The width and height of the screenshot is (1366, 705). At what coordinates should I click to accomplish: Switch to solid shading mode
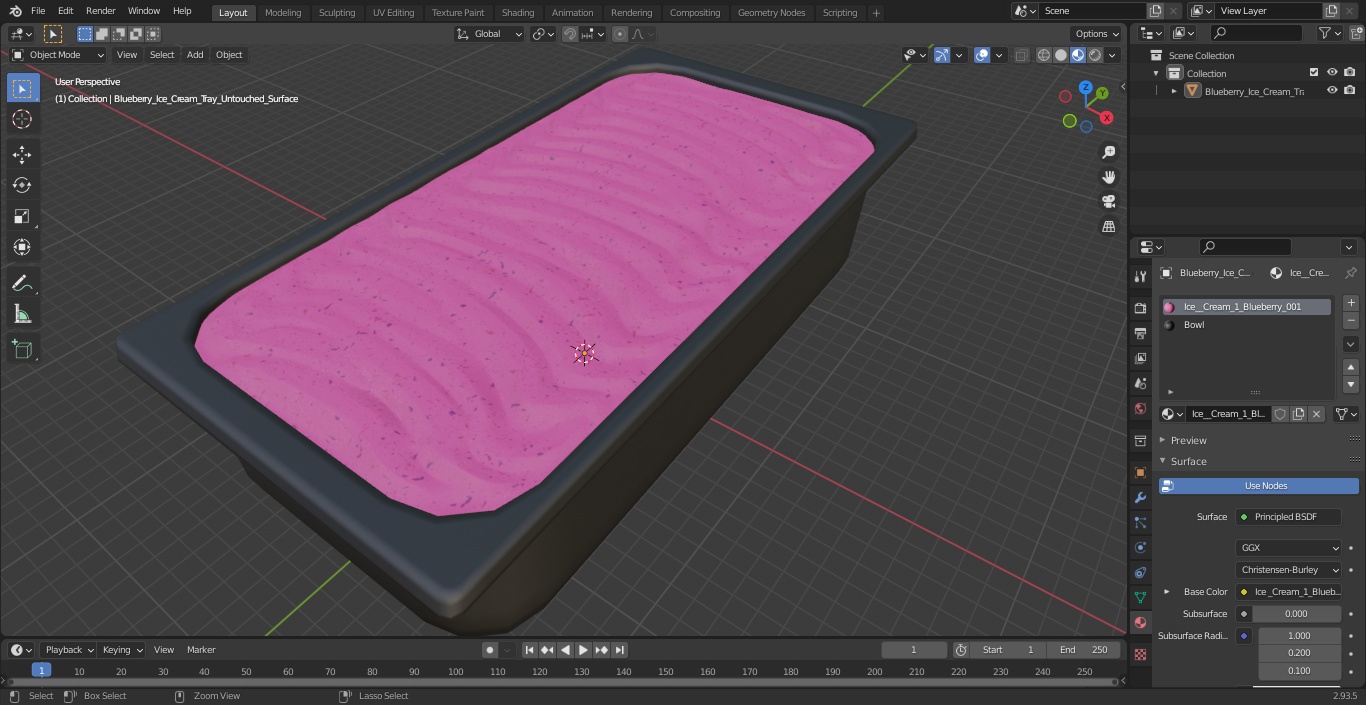[x=1061, y=55]
